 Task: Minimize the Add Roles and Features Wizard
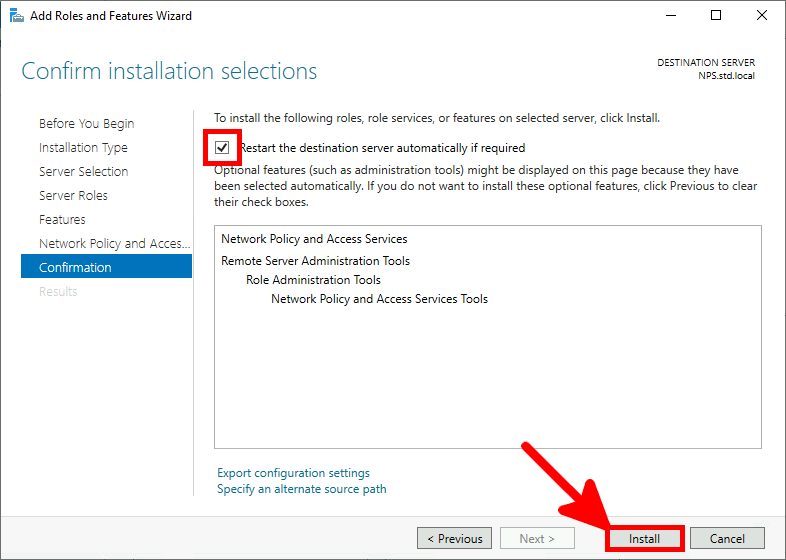pos(669,15)
